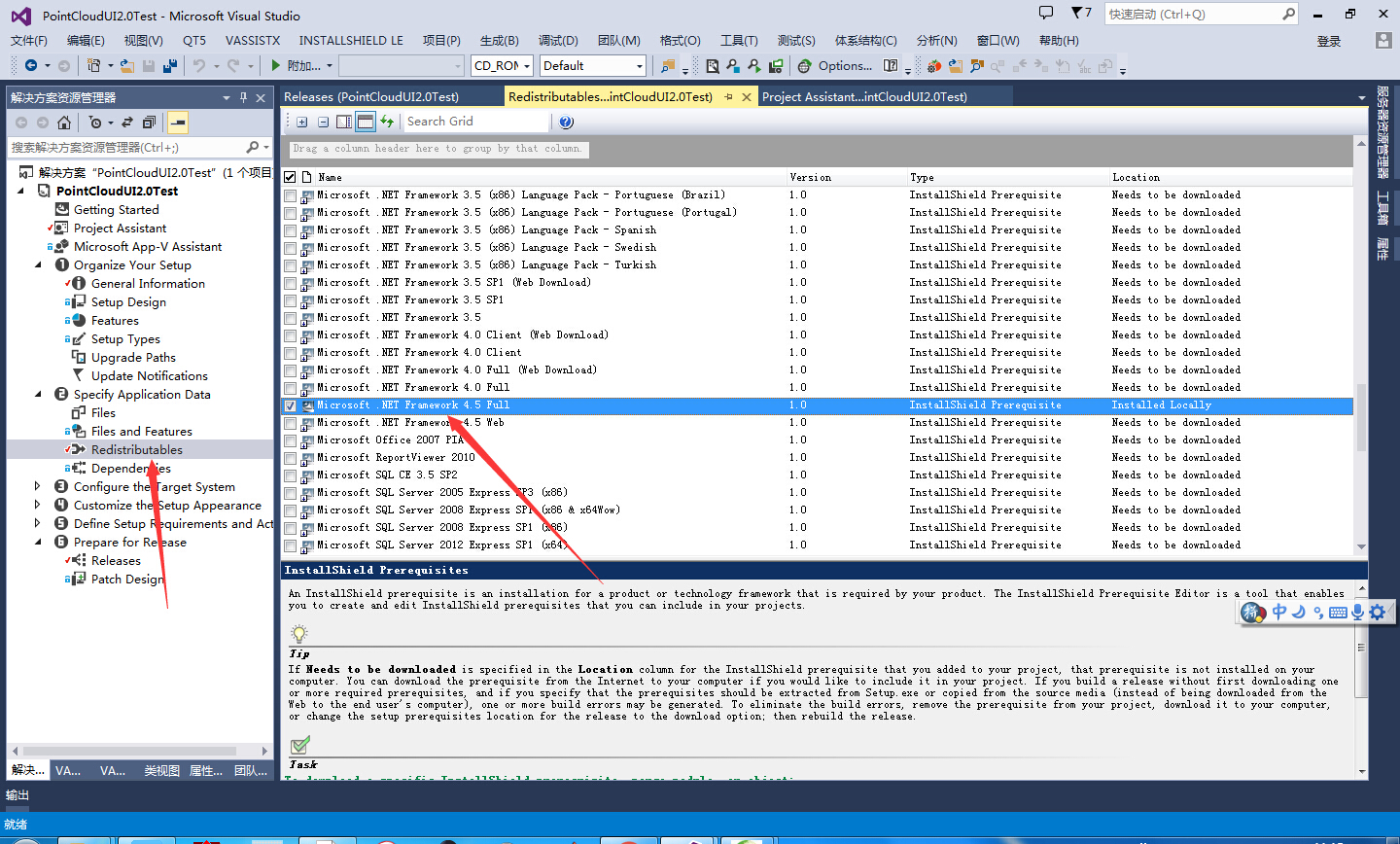Collapse Organize Your Setup tree node
Image resolution: width=1400 pixels, height=844 pixels.
(39, 264)
